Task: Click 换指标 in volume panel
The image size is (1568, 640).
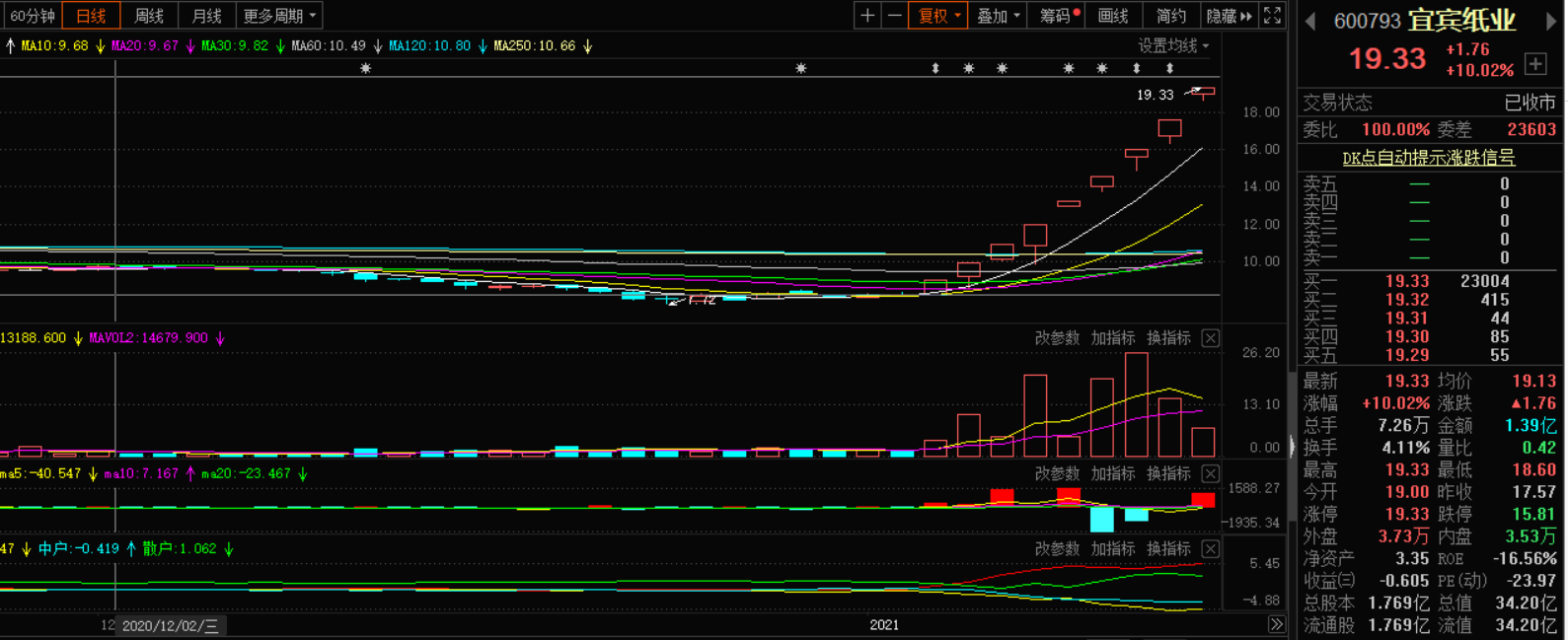Action: point(1168,338)
